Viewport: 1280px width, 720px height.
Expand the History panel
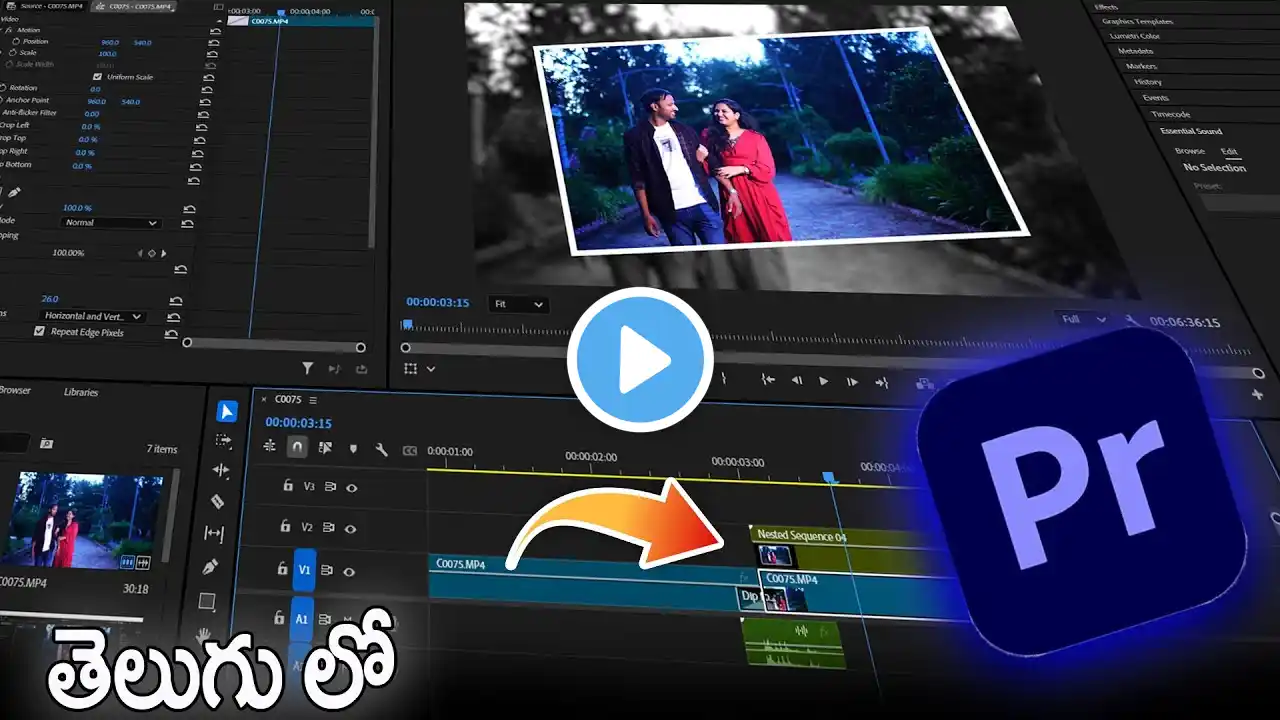tap(1147, 82)
